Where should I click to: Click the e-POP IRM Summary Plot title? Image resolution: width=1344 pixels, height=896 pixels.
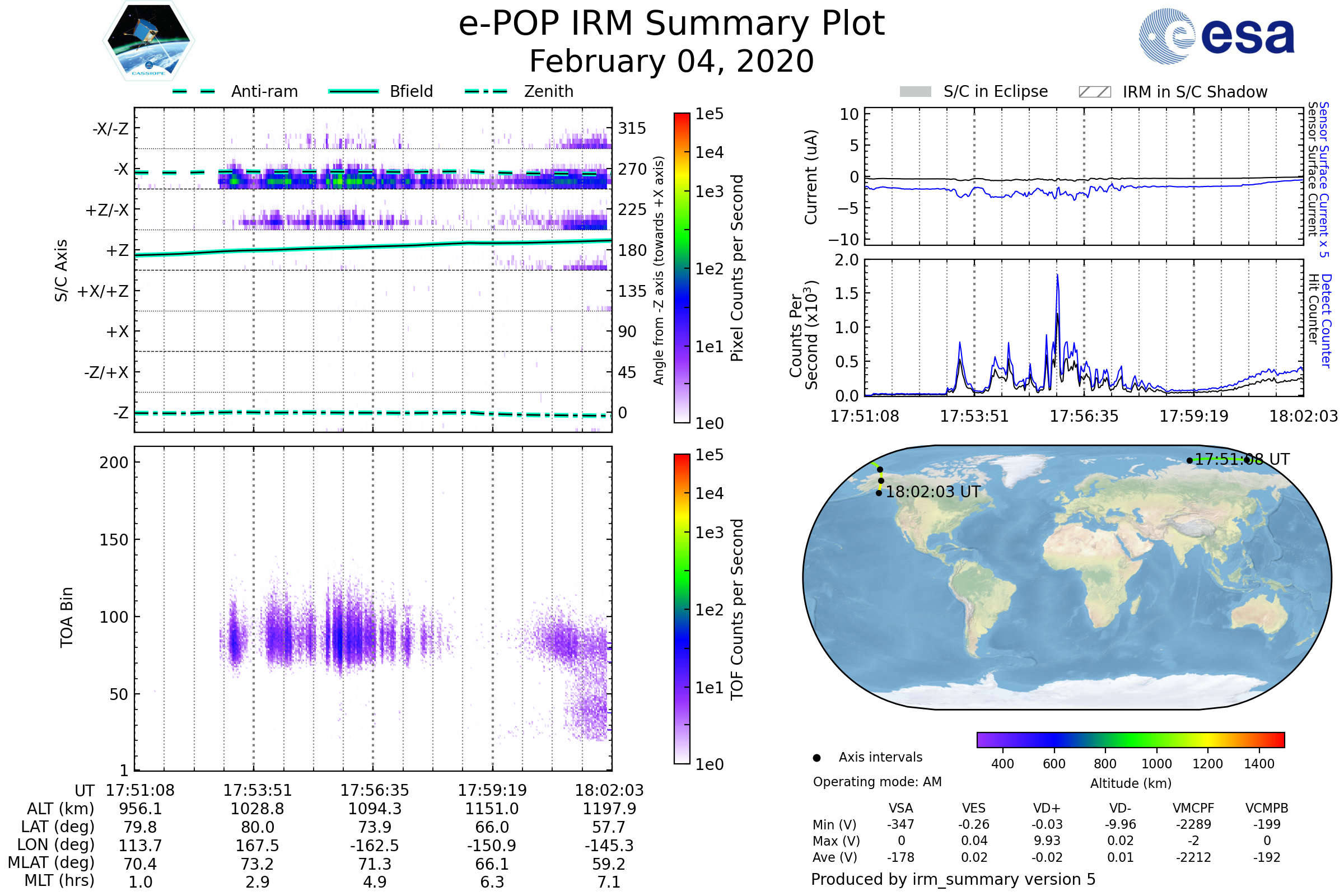point(671,24)
